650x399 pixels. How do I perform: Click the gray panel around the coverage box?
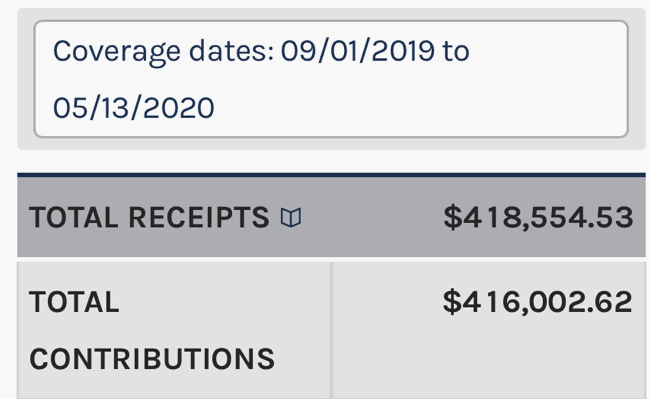pos(331,143)
